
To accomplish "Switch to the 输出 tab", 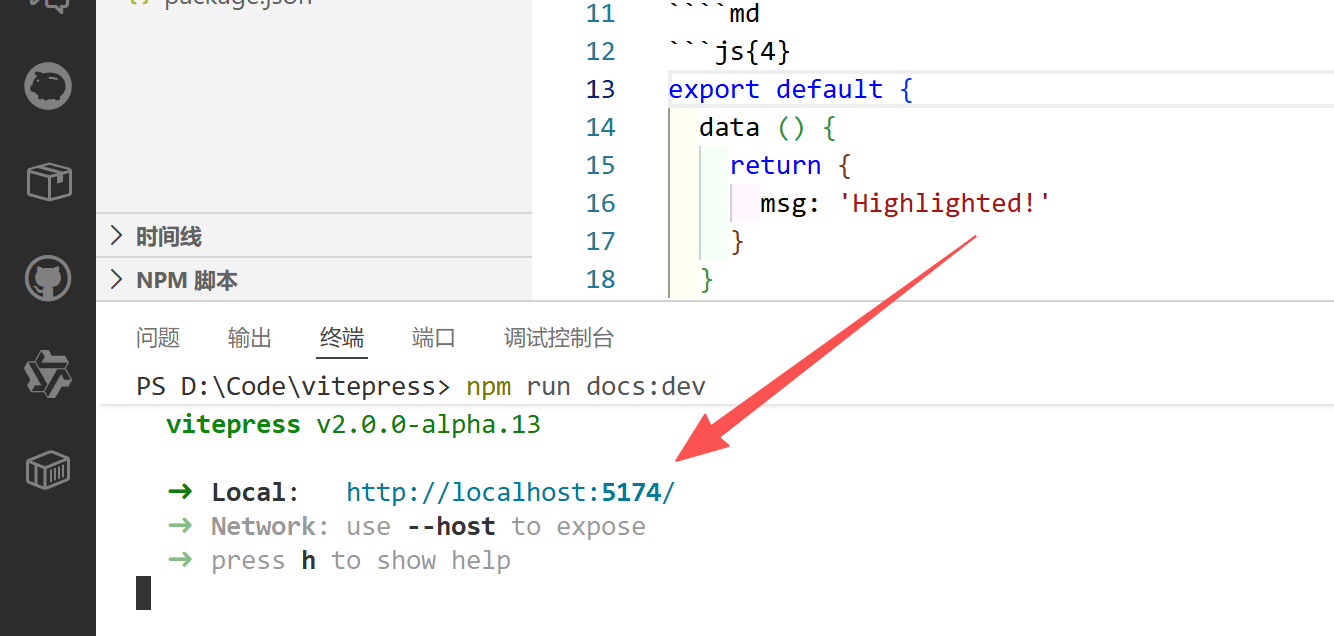I will (250, 338).
